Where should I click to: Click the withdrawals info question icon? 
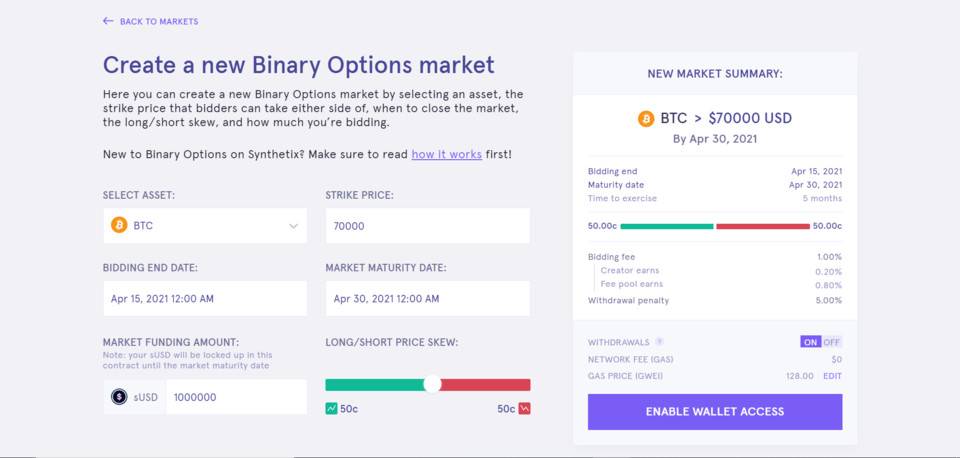pos(659,342)
